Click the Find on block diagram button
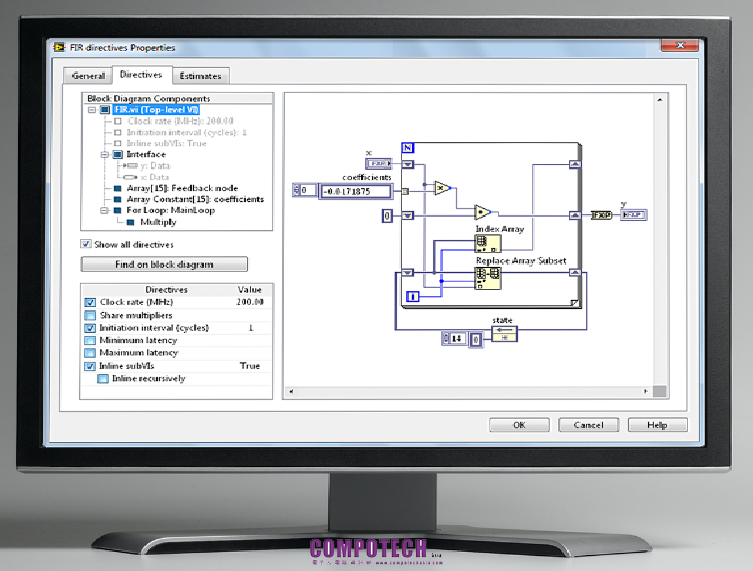Image resolution: width=753 pixels, height=571 pixels. (x=164, y=265)
